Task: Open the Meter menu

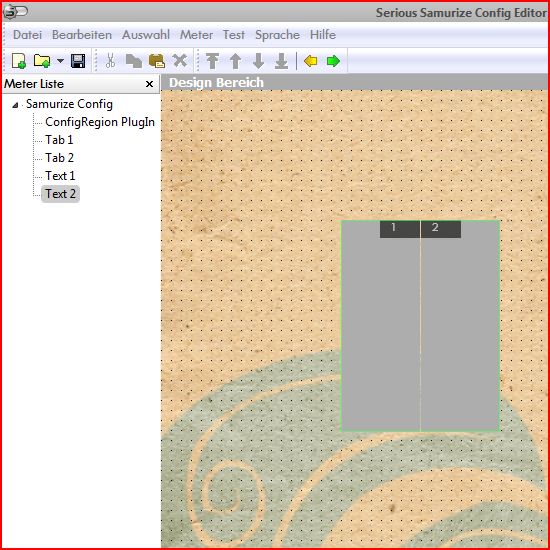Action: point(196,35)
